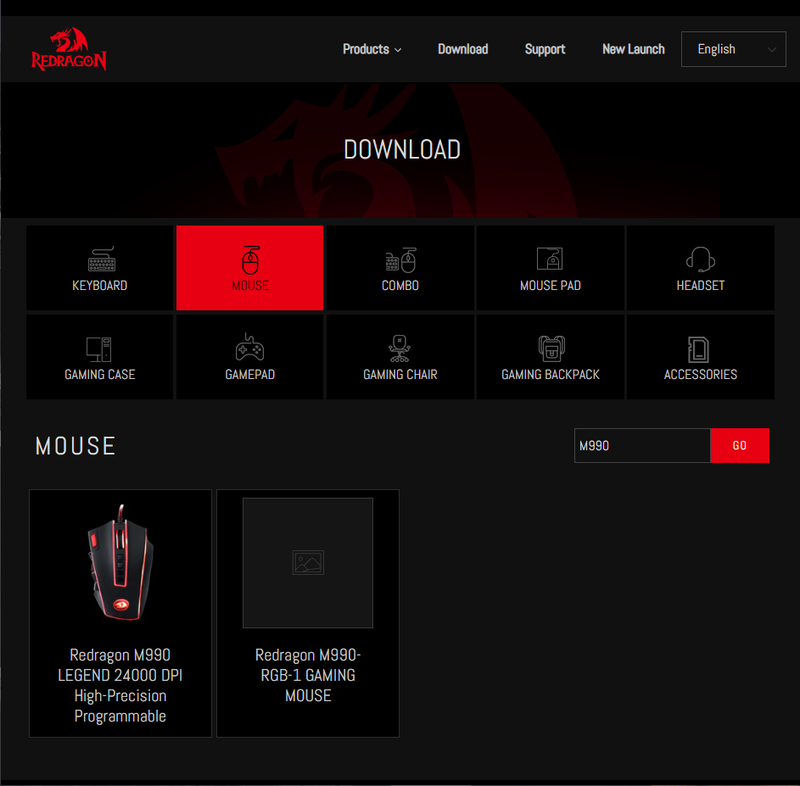
Task: Select the Gaming Backpack category icon
Action: pos(551,348)
